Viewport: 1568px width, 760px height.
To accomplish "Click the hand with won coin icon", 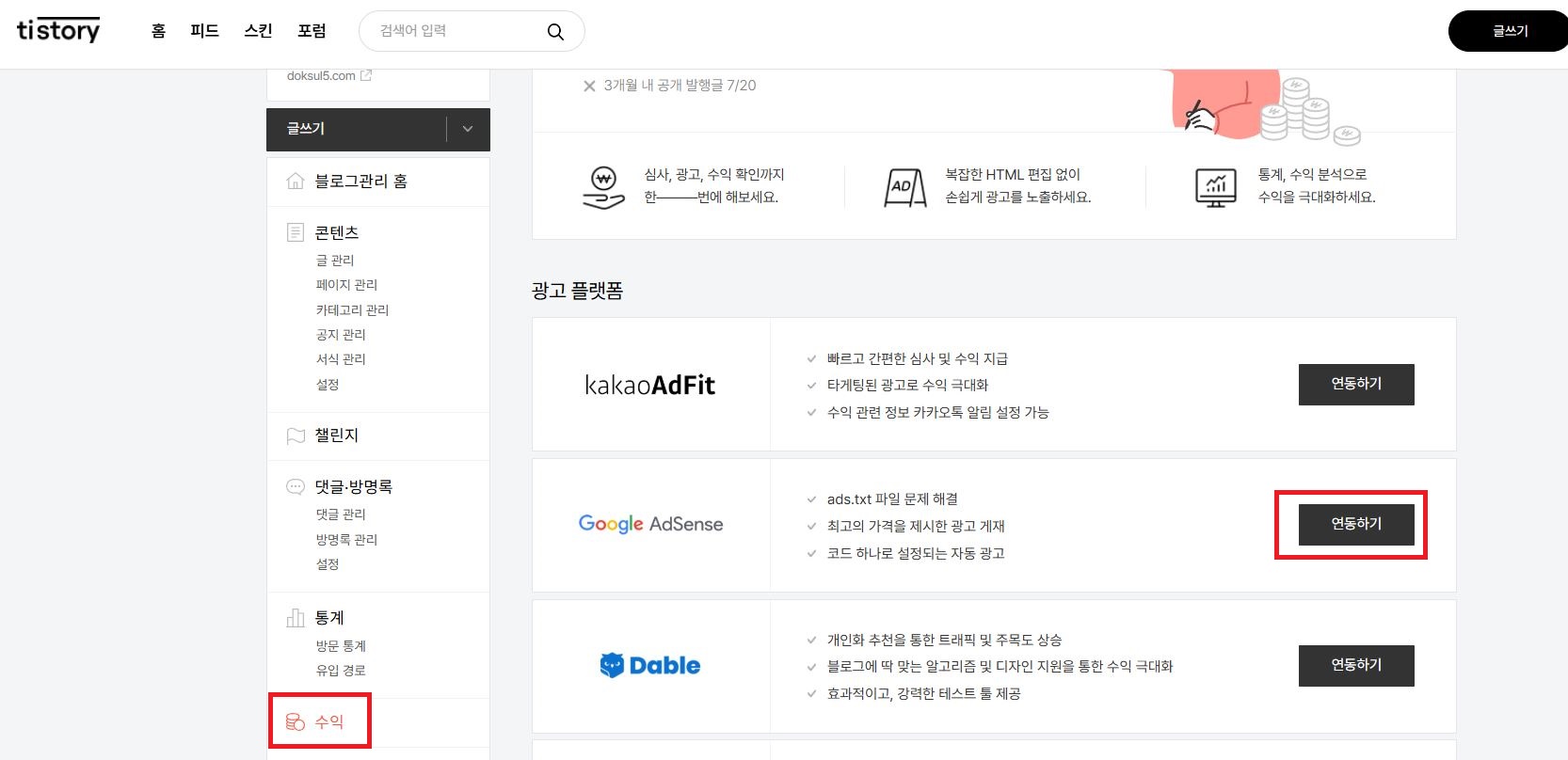I will [x=603, y=187].
